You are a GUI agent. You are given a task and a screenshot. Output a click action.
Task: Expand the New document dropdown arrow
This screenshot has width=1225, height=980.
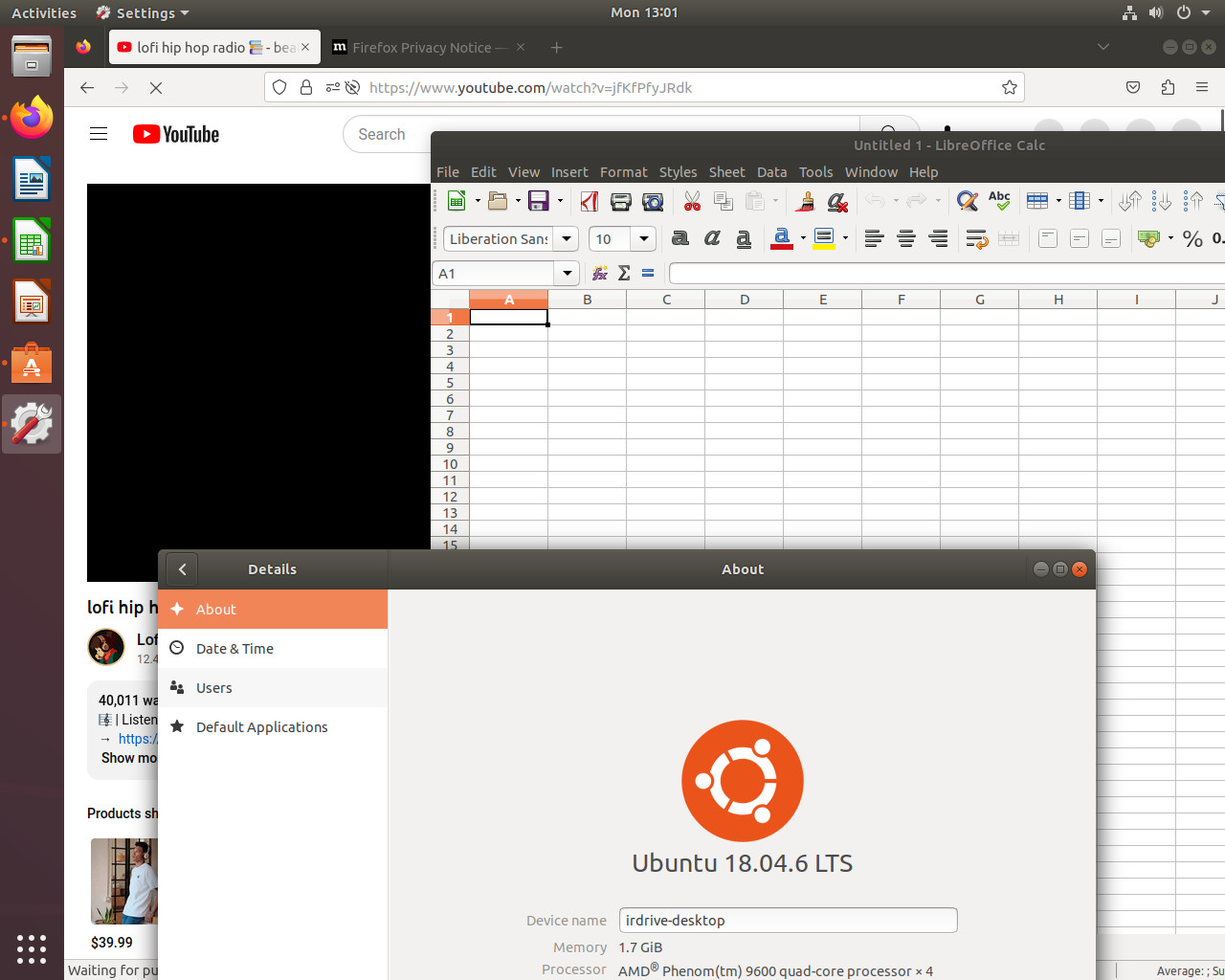coord(477,201)
